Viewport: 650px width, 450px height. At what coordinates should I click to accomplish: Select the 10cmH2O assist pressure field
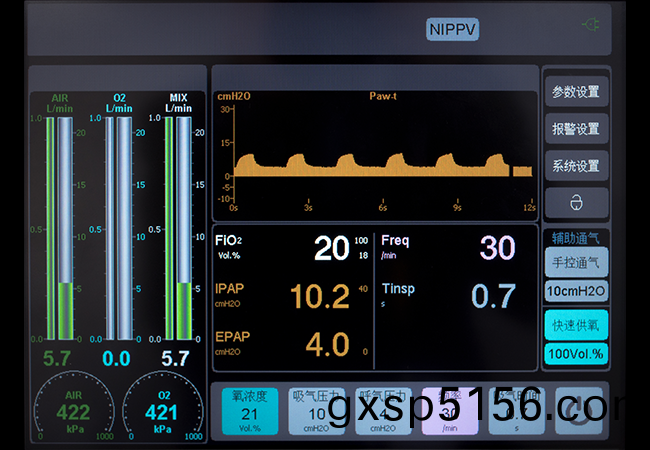[x=575, y=291]
